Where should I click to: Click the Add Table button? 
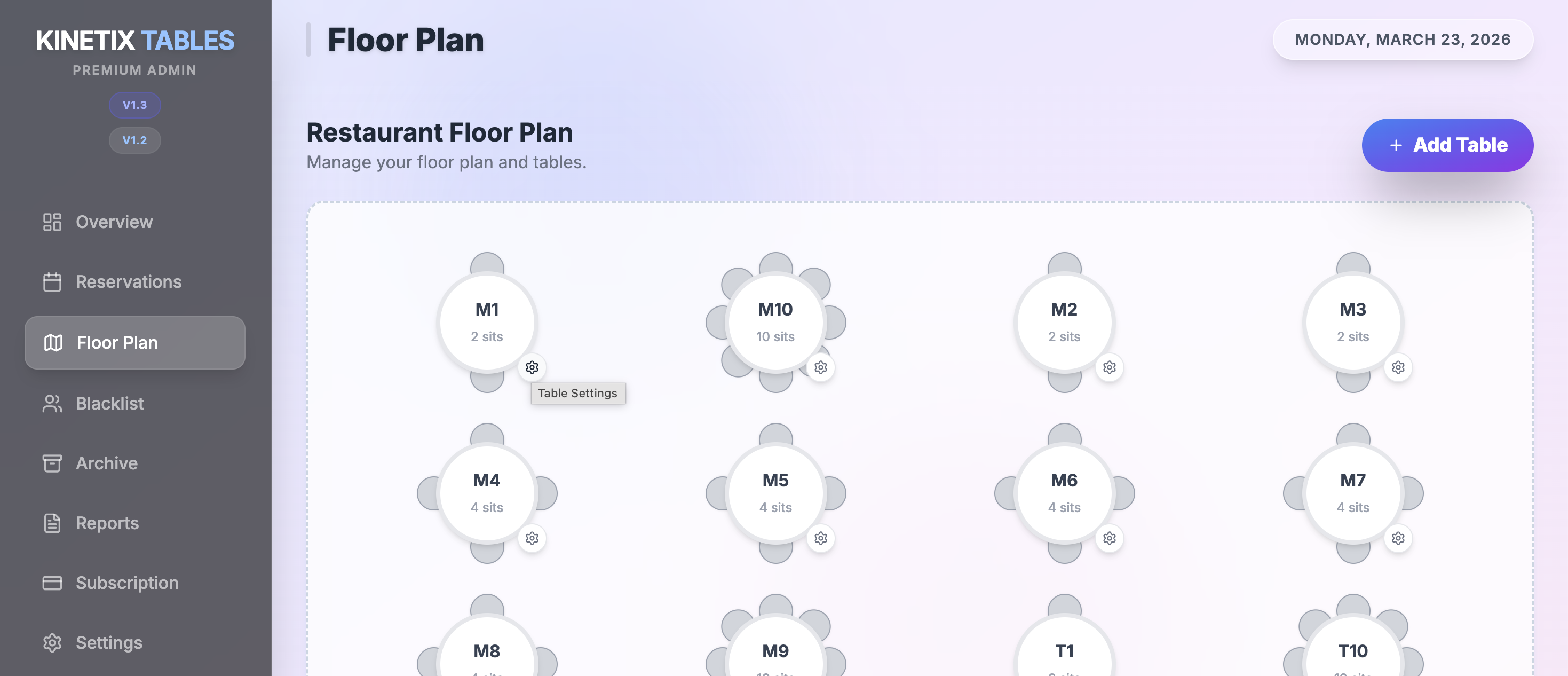(x=1447, y=145)
